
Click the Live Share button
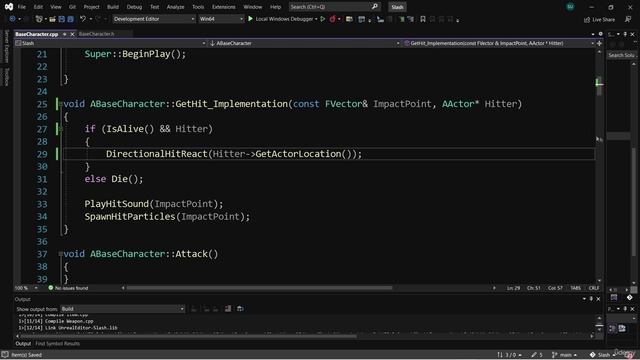tap(600, 19)
